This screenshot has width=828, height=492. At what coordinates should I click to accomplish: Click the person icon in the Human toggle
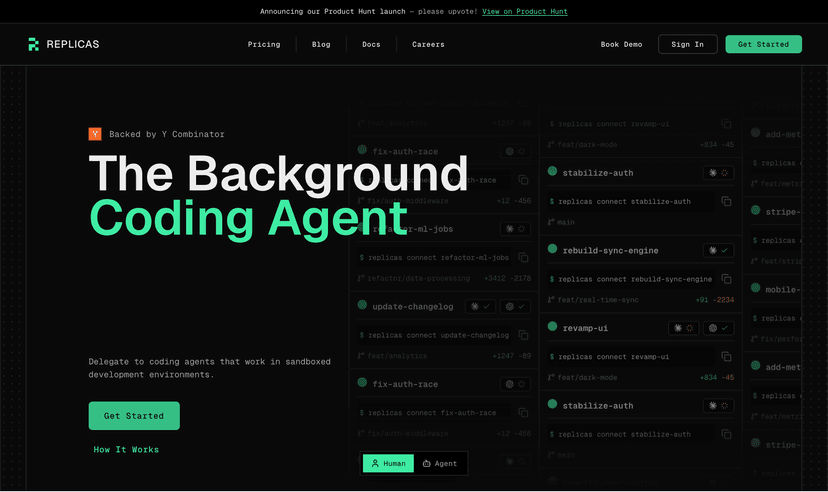point(375,463)
